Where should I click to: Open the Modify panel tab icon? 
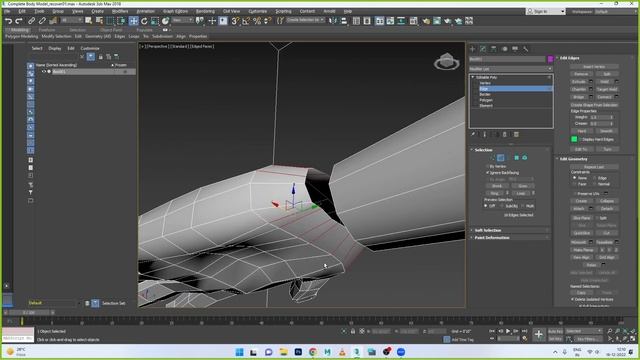click(483, 49)
